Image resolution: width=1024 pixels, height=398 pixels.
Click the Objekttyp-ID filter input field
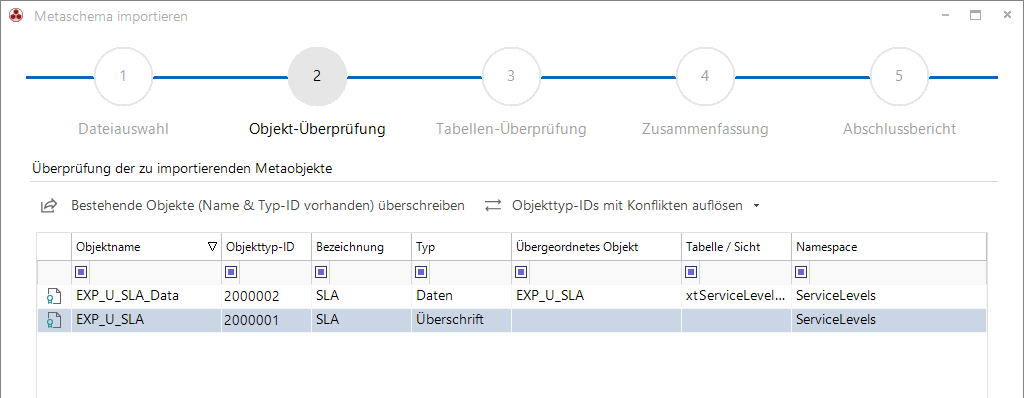tap(276, 272)
